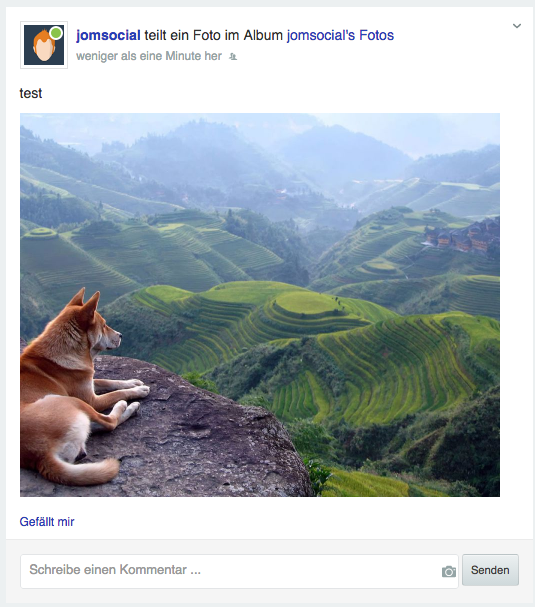The image size is (535, 607).
Task: Open the jomsocial's Fotos album link
Action: (x=340, y=35)
